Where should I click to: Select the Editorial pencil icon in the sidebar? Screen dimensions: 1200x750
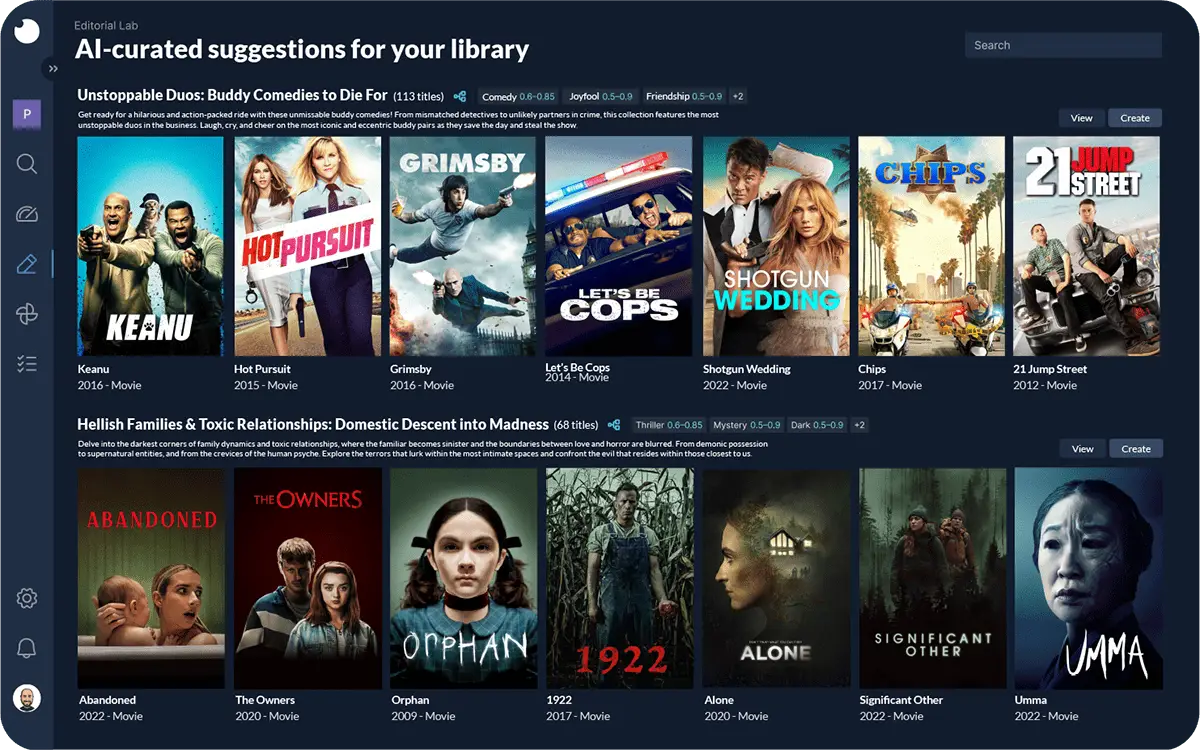pos(27,264)
